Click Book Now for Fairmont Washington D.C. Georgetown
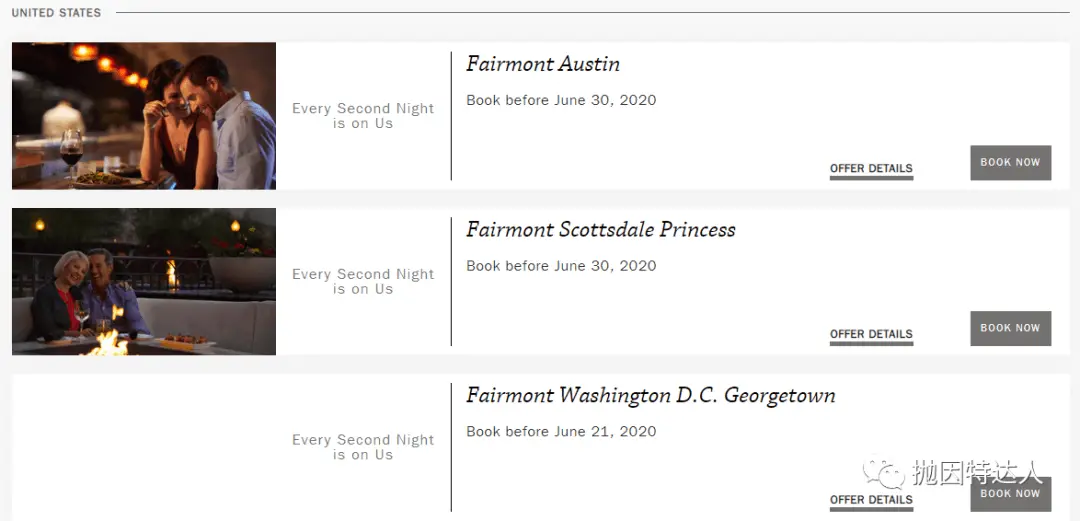Screen dimensions: 1080x521 [x=1010, y=494]
